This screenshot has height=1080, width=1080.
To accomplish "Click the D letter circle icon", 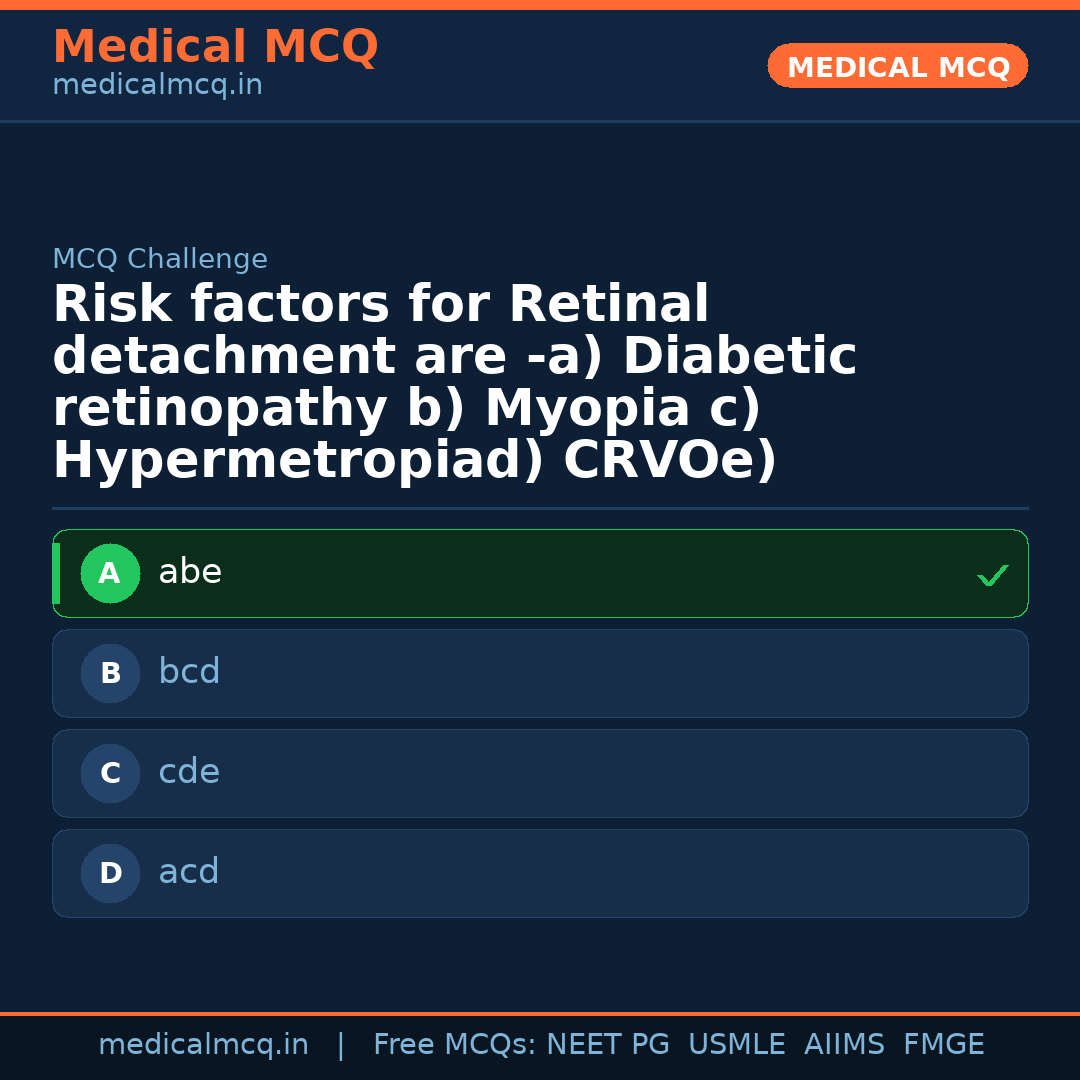I will pos(110,873).
